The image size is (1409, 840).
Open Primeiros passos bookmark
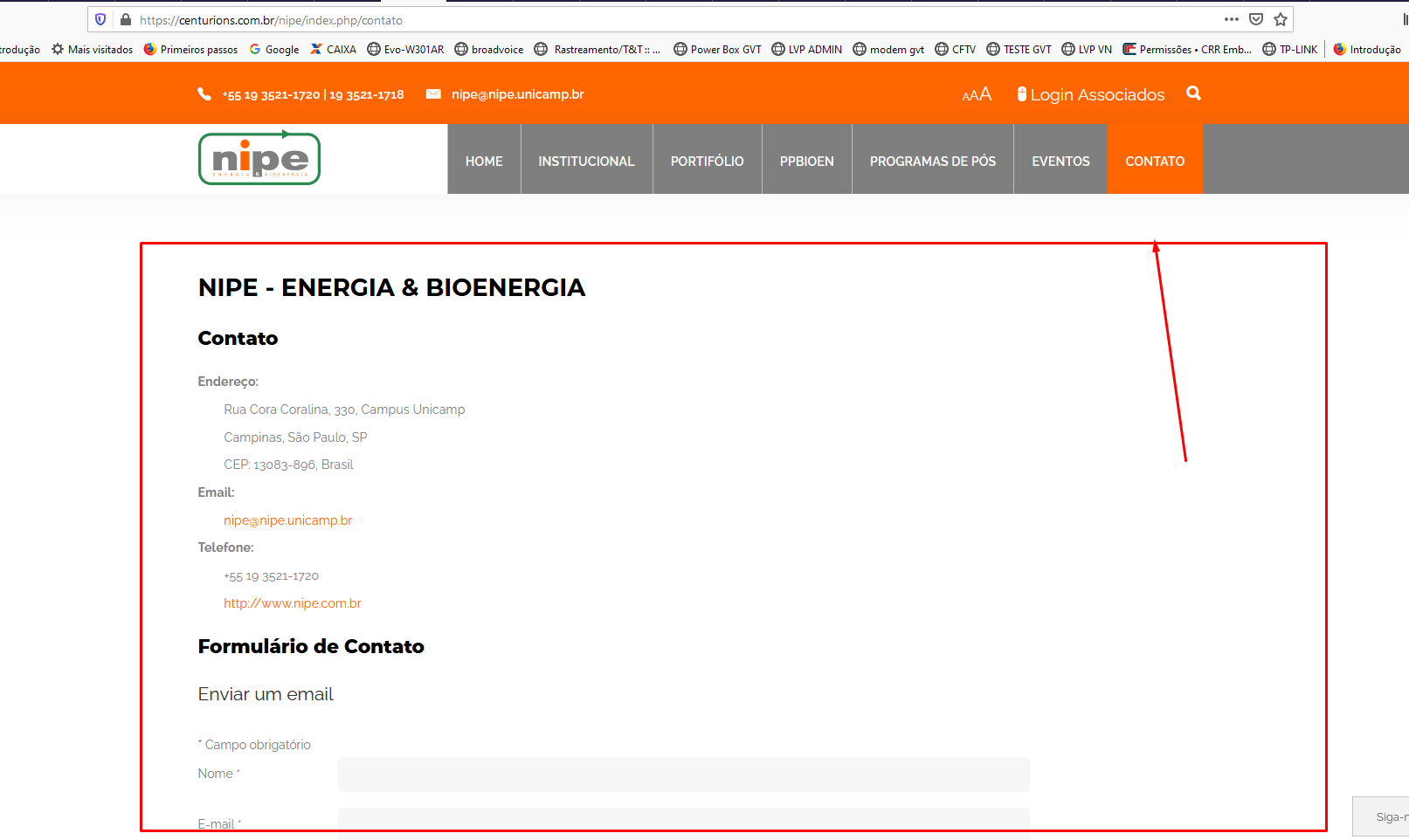[x=190, y=50]
